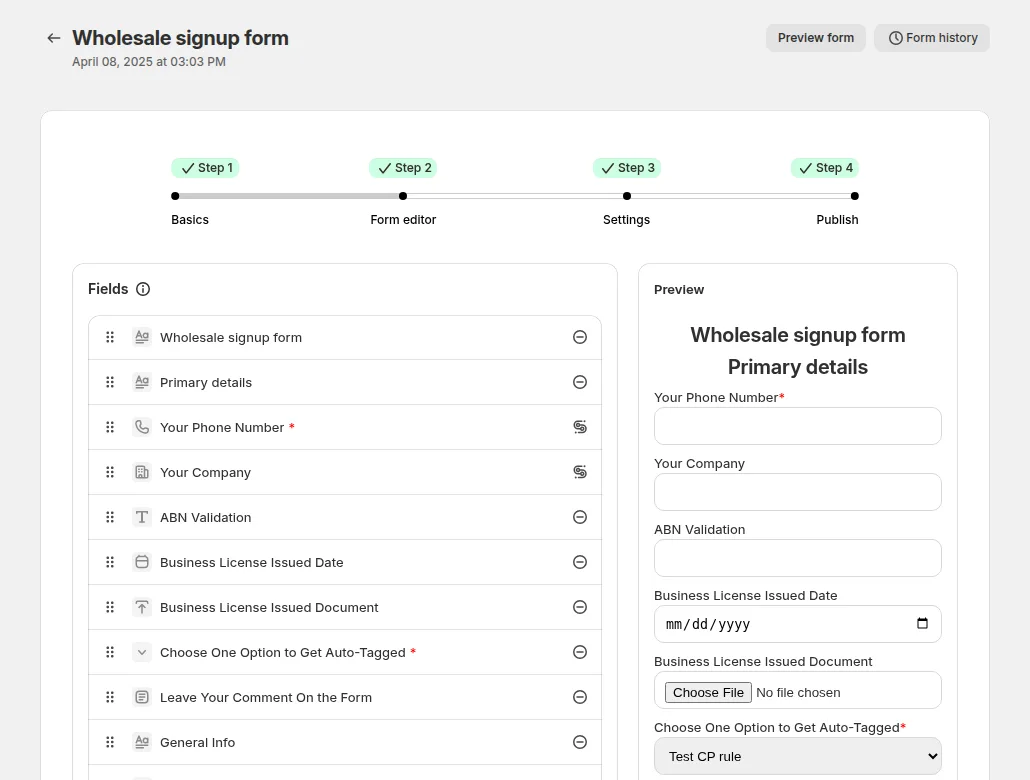This screenshot has width=1030, height=780.
Task: Go to Step 2 Form editor
Action: 403,168
